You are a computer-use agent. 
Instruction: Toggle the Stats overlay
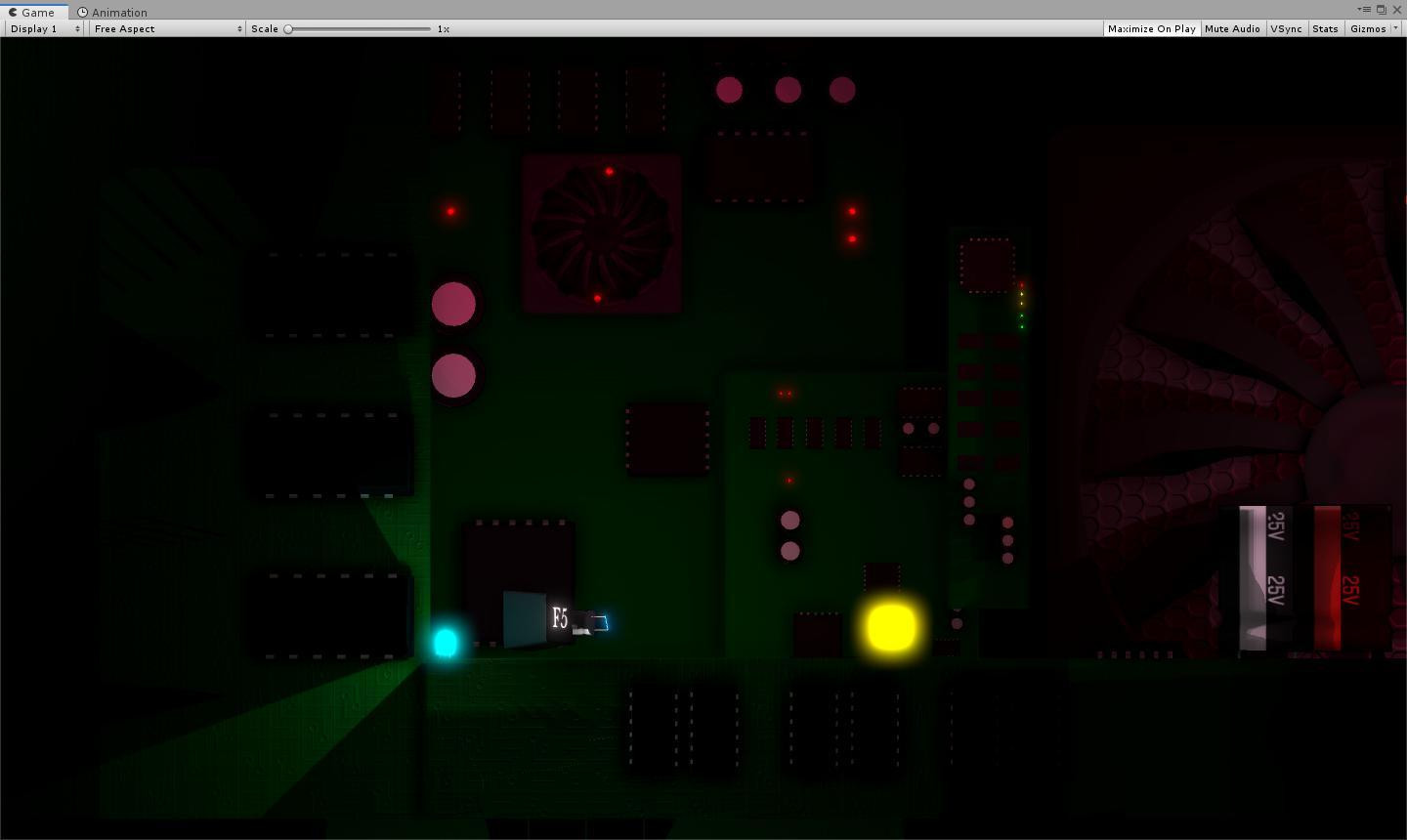coord(1325,28)
